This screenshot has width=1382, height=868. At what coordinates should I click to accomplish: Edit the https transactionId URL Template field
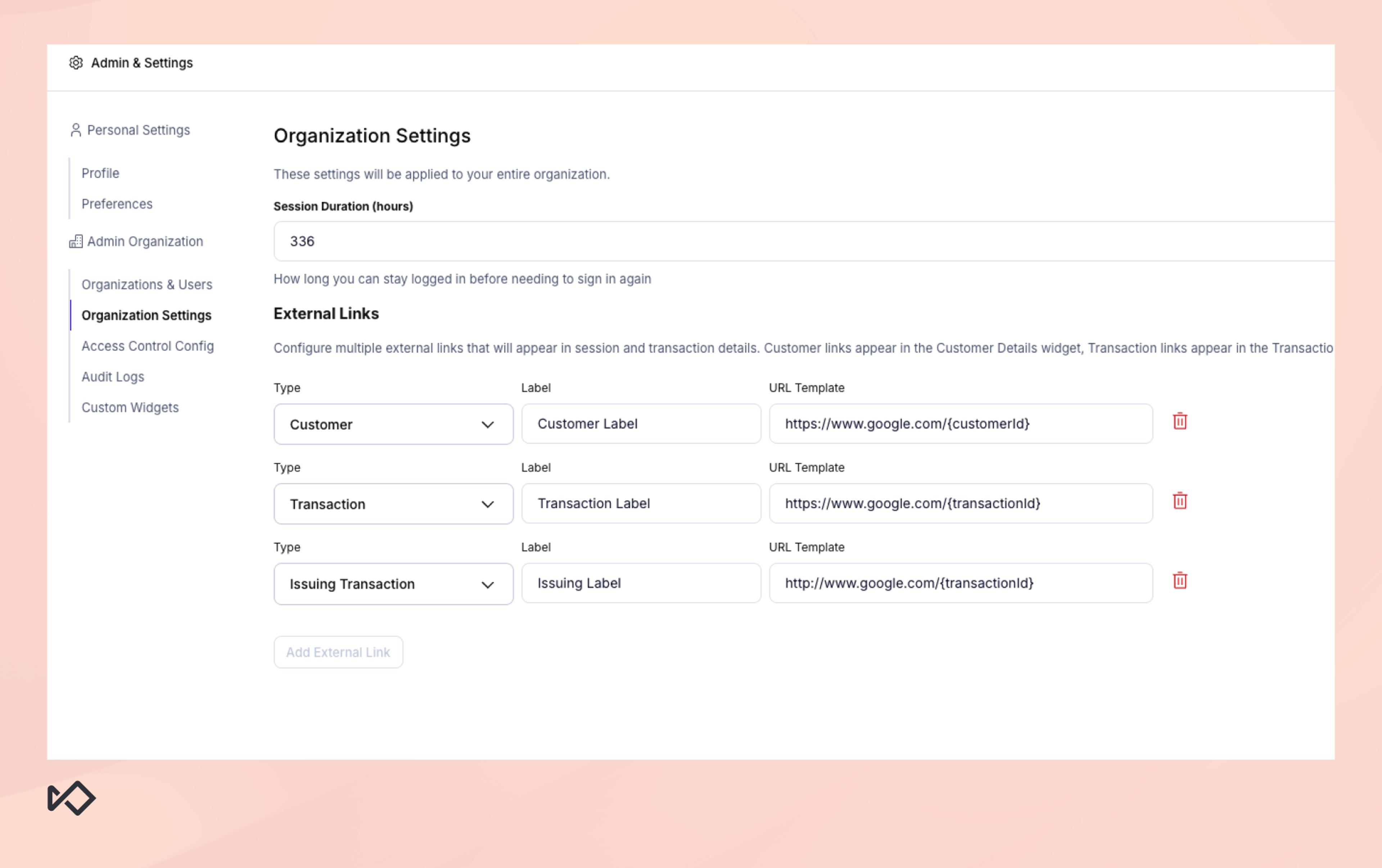(961, 504)
